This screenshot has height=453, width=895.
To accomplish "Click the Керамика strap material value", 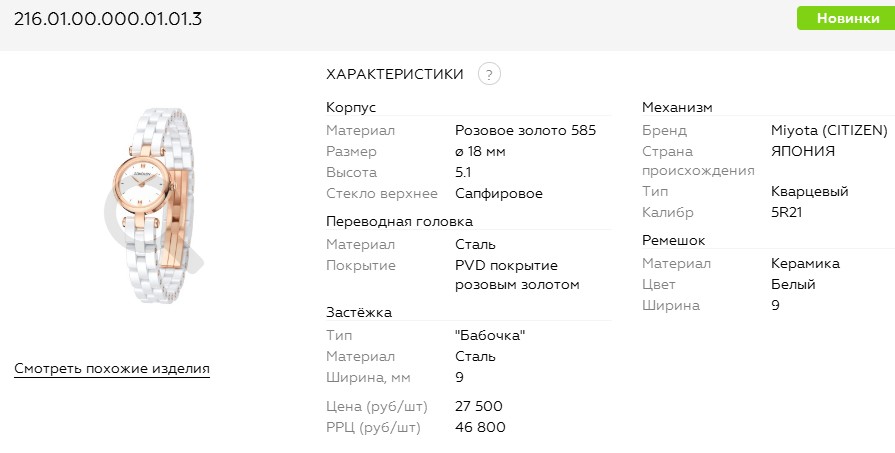I will click(x=805, y=264).
